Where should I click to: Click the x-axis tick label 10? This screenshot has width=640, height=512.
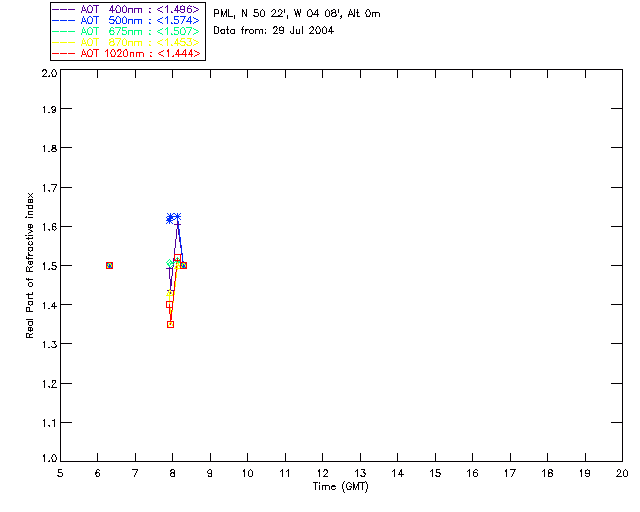247,473
